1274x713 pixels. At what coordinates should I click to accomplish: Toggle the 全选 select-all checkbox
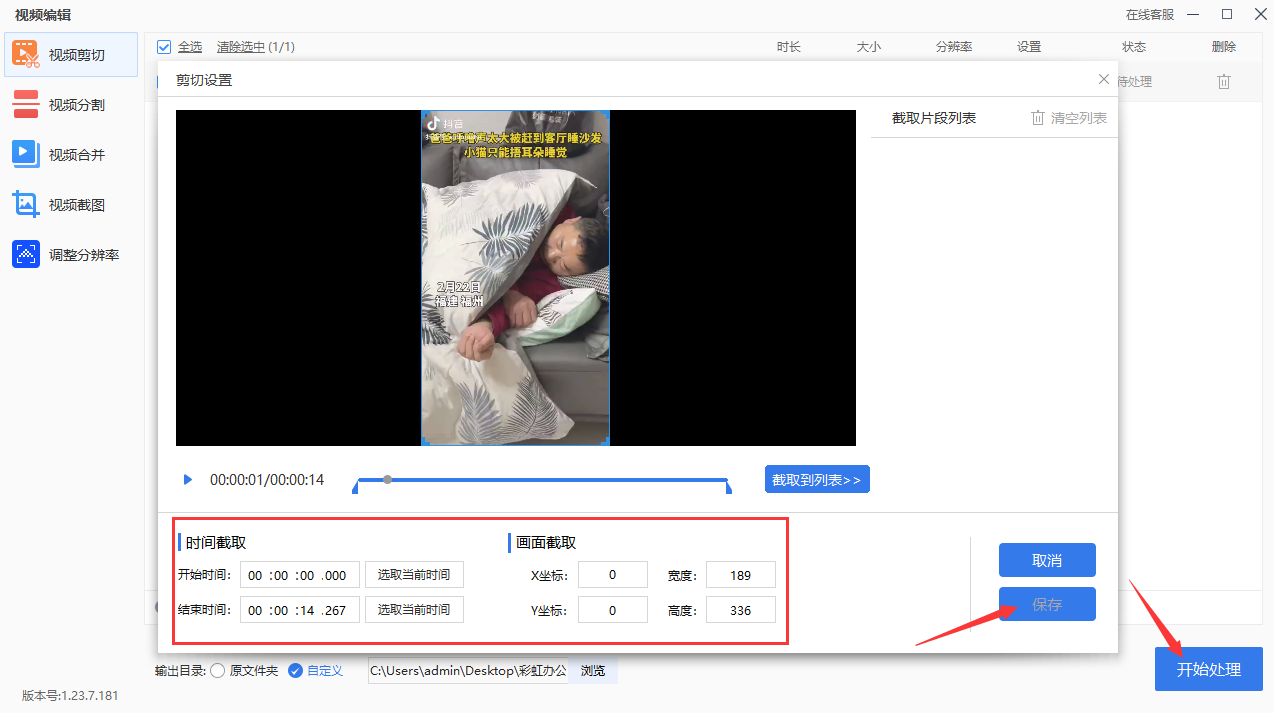(164, 47)
